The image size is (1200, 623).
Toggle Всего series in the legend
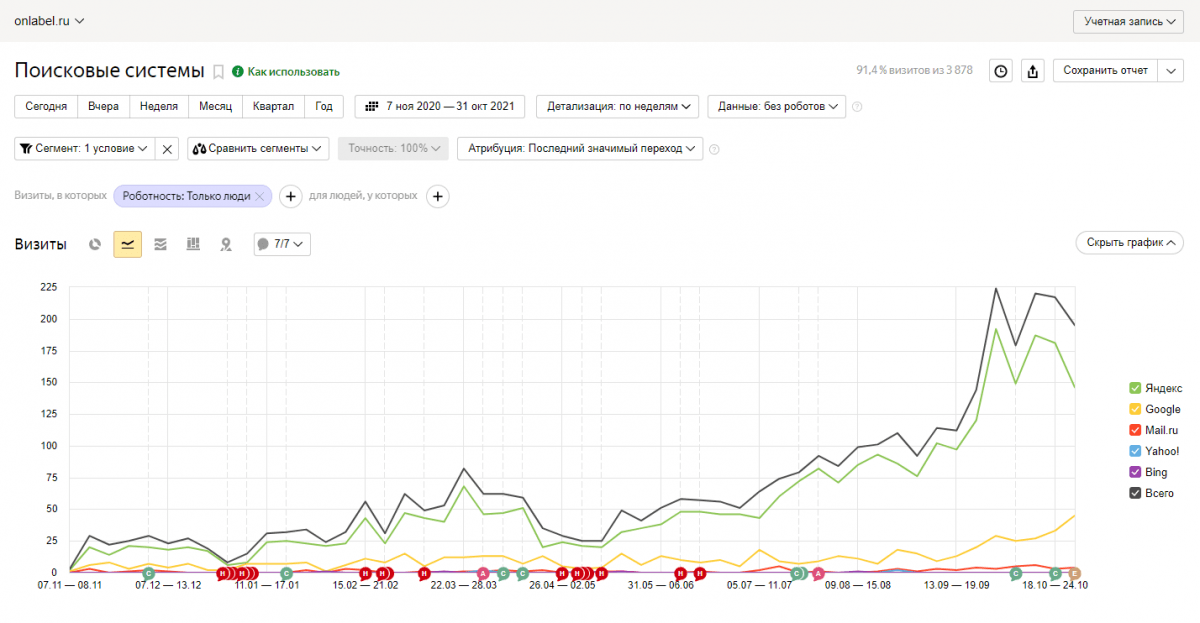1135,493
